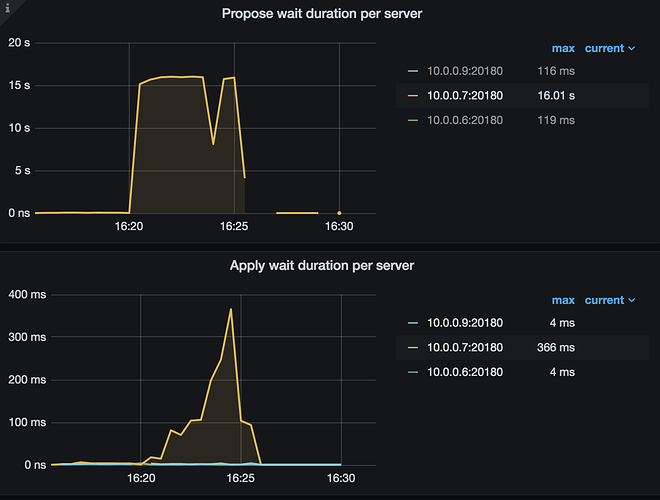Open the Propose wait duration per server title menu

coord(322,14)
